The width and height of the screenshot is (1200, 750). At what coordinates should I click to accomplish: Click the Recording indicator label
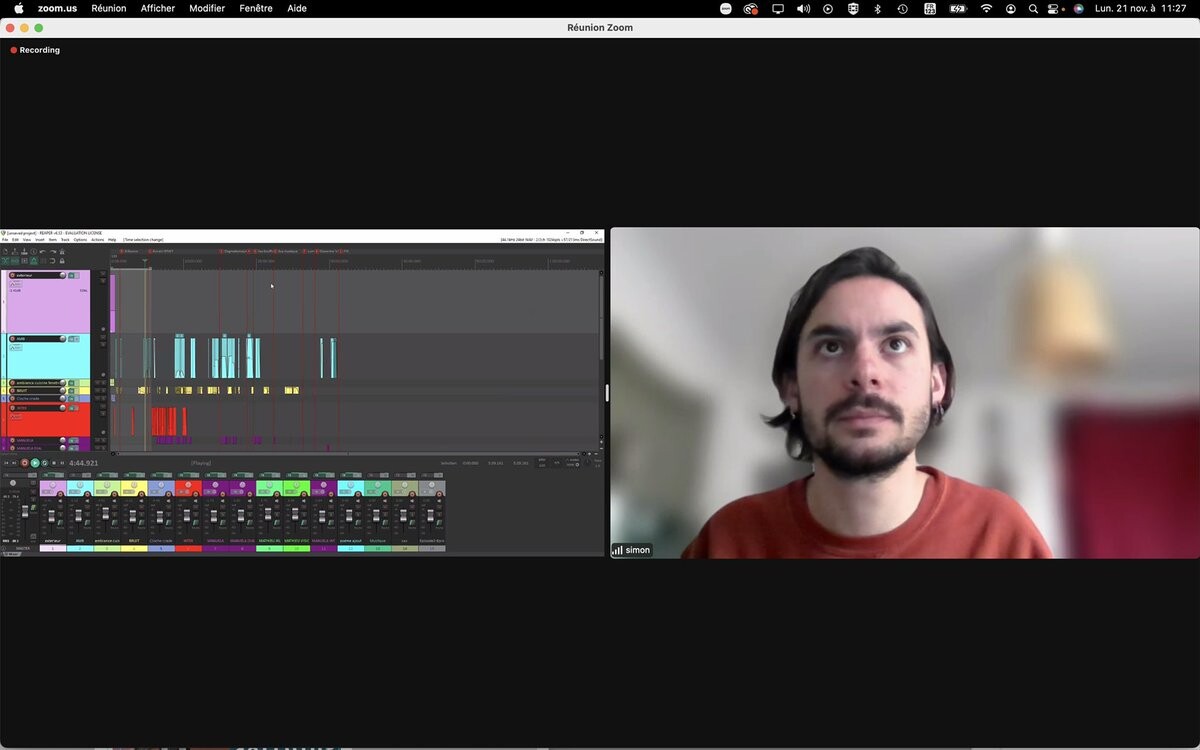(x=39, y=50)
